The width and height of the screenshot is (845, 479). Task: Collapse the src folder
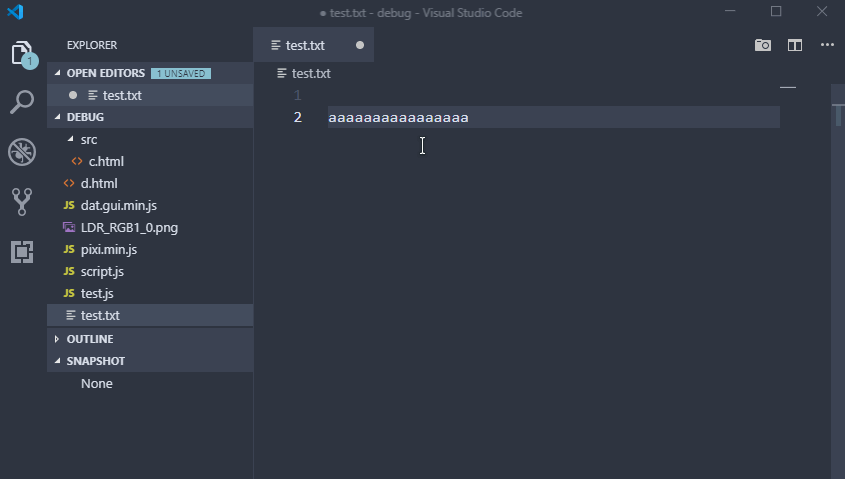tap(71, 139)
